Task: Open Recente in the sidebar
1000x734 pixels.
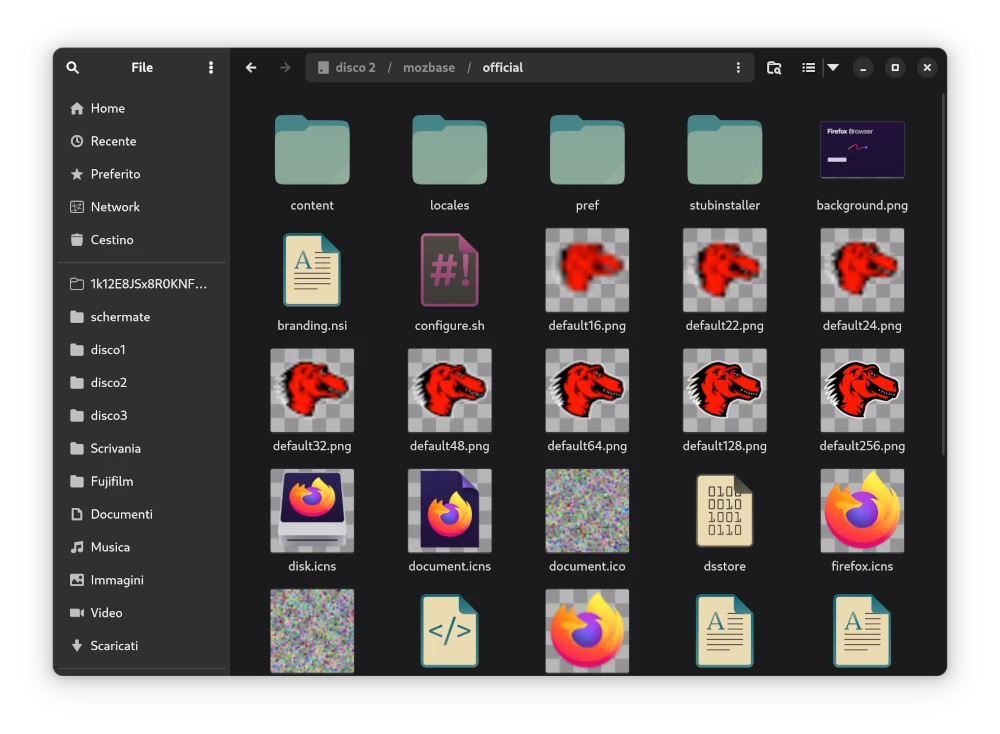Action: point(142,141)
